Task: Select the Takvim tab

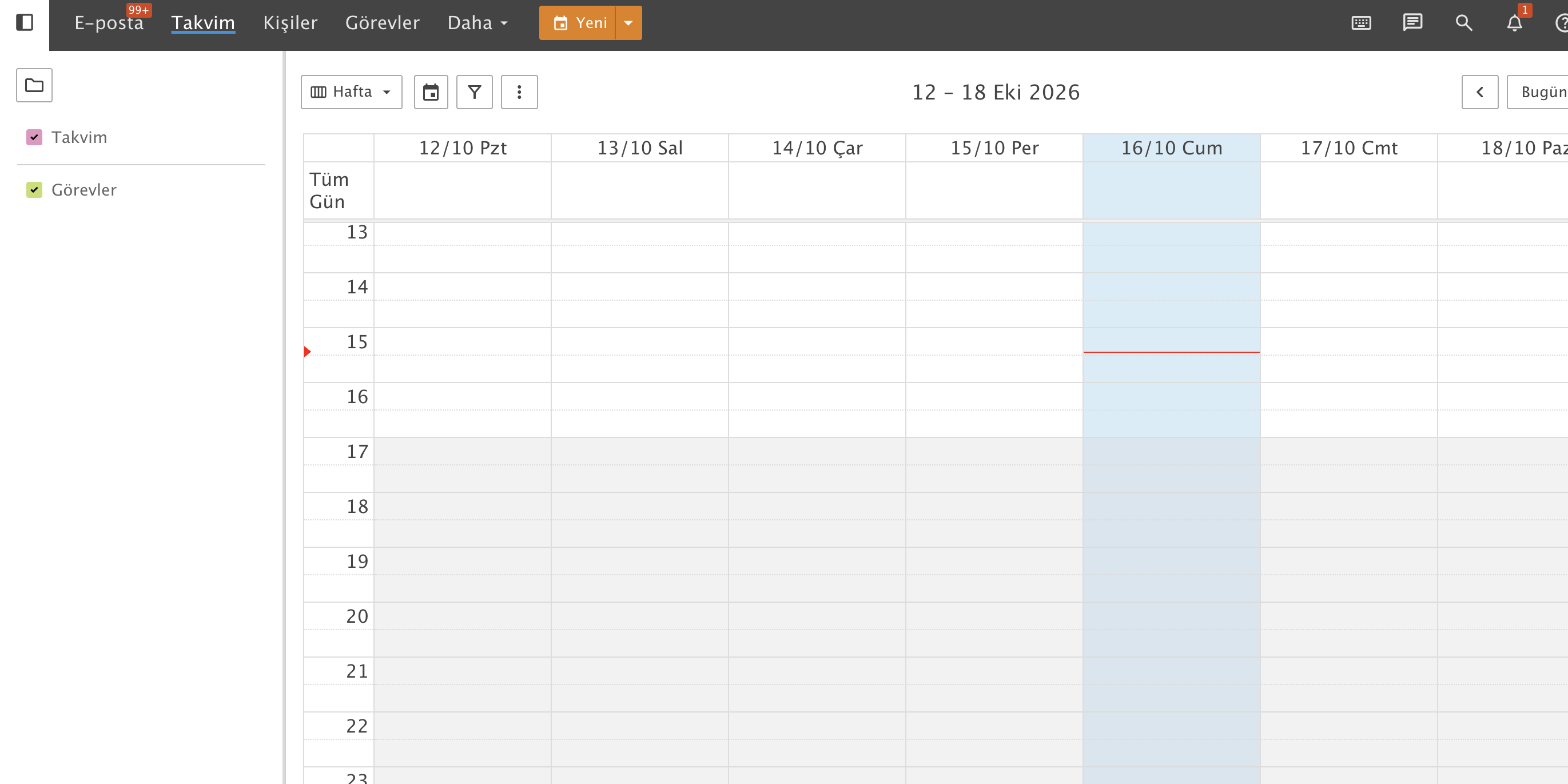Action: pyautogui.click(x=204, y=23)
